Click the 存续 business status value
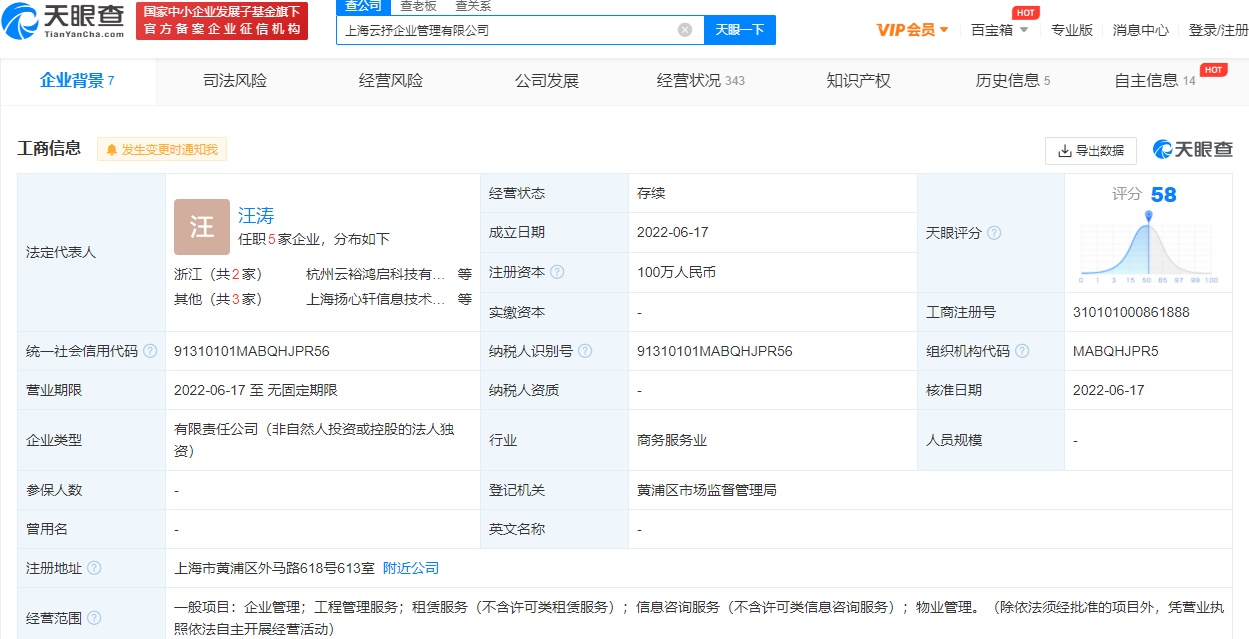1249x639 pixels. (651, 193)
